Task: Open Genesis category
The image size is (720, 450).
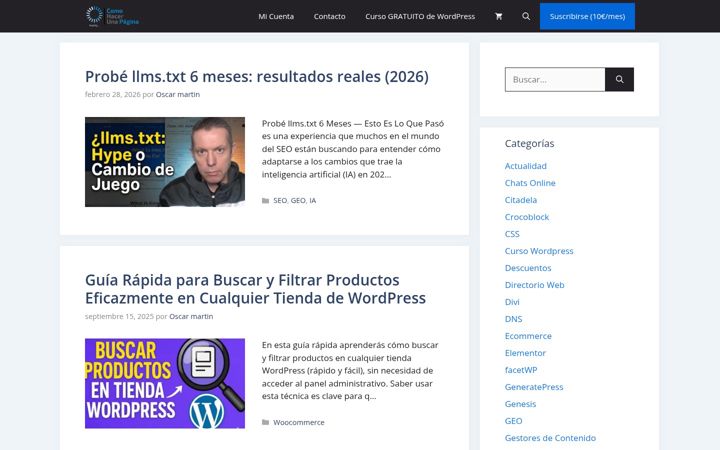Action: click(x=520, y=404)
